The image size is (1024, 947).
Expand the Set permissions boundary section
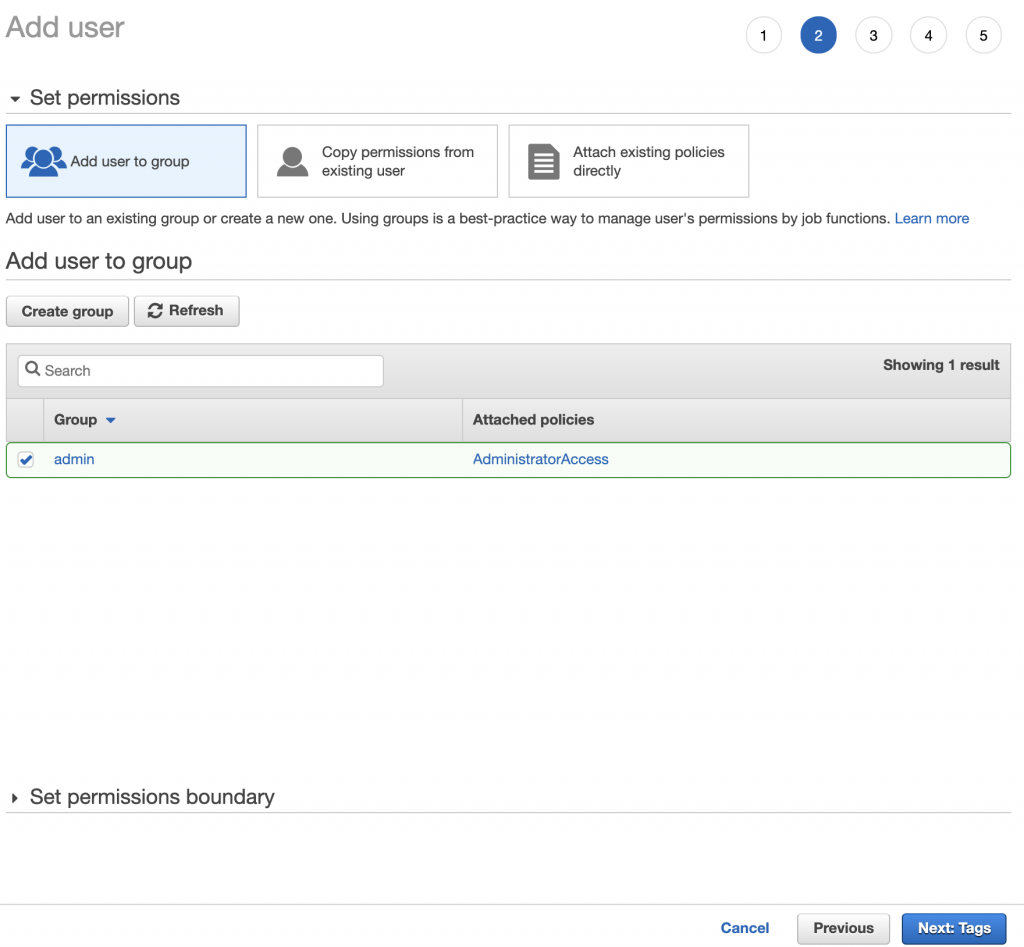(x=14, y=797)
